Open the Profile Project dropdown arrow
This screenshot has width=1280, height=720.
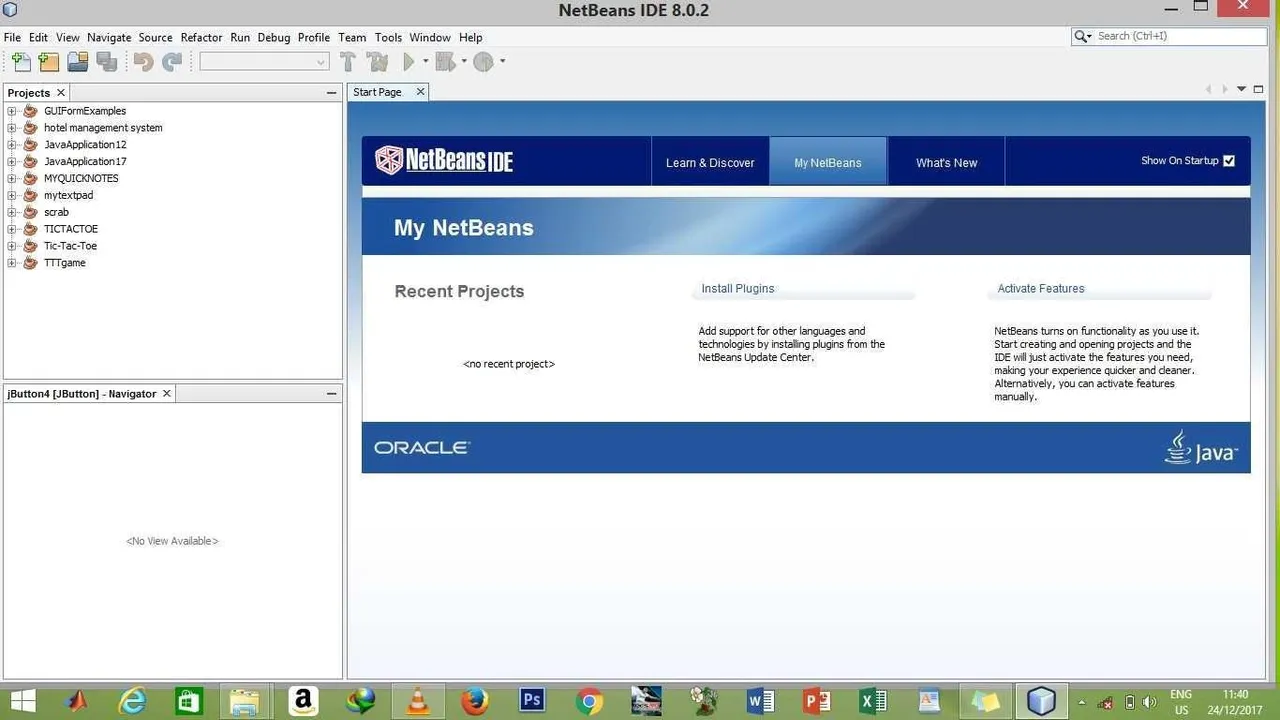(502, 62)
